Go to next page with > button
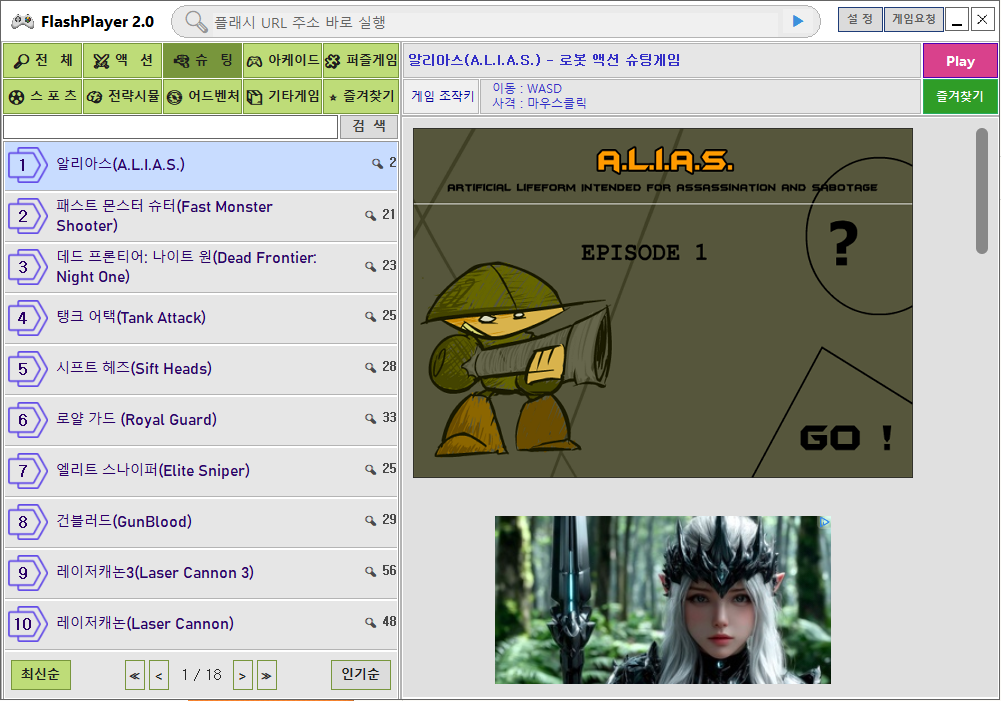 [243, 675]
